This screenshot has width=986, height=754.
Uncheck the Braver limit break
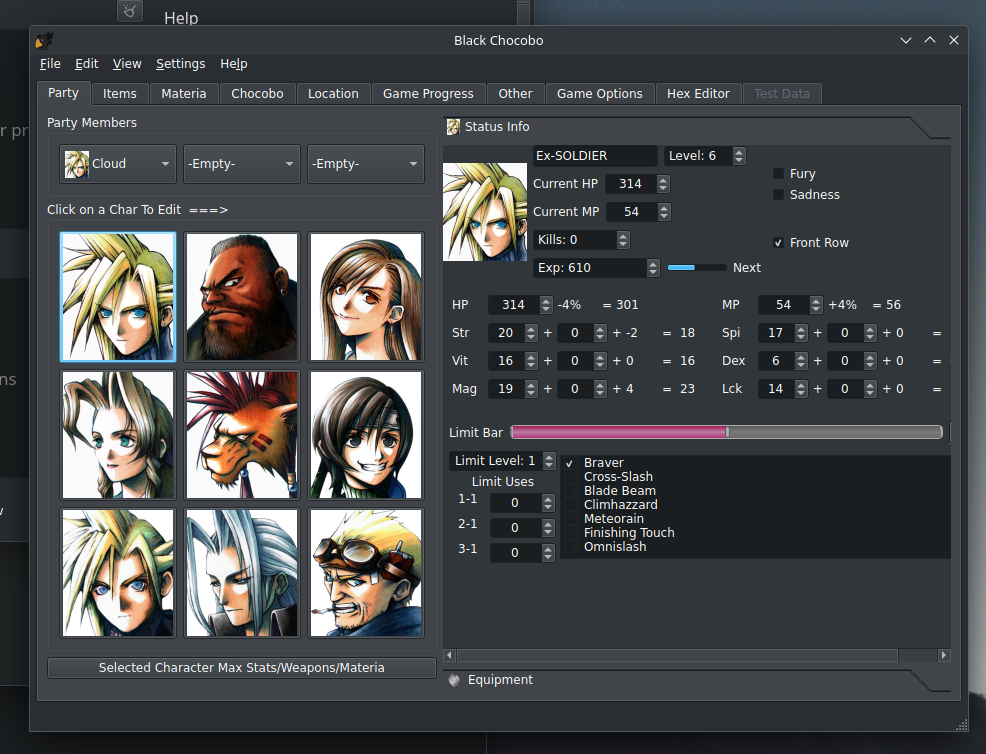(570, 463)
